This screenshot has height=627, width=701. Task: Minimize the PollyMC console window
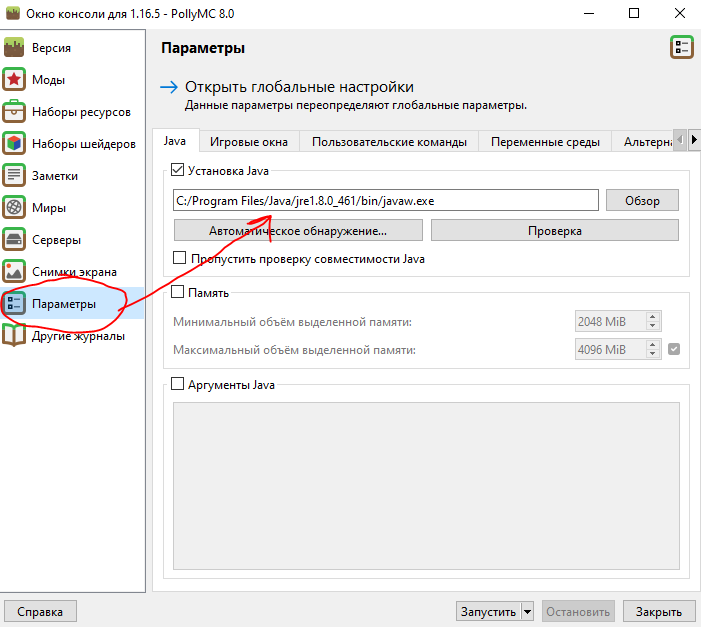point(589,13)
